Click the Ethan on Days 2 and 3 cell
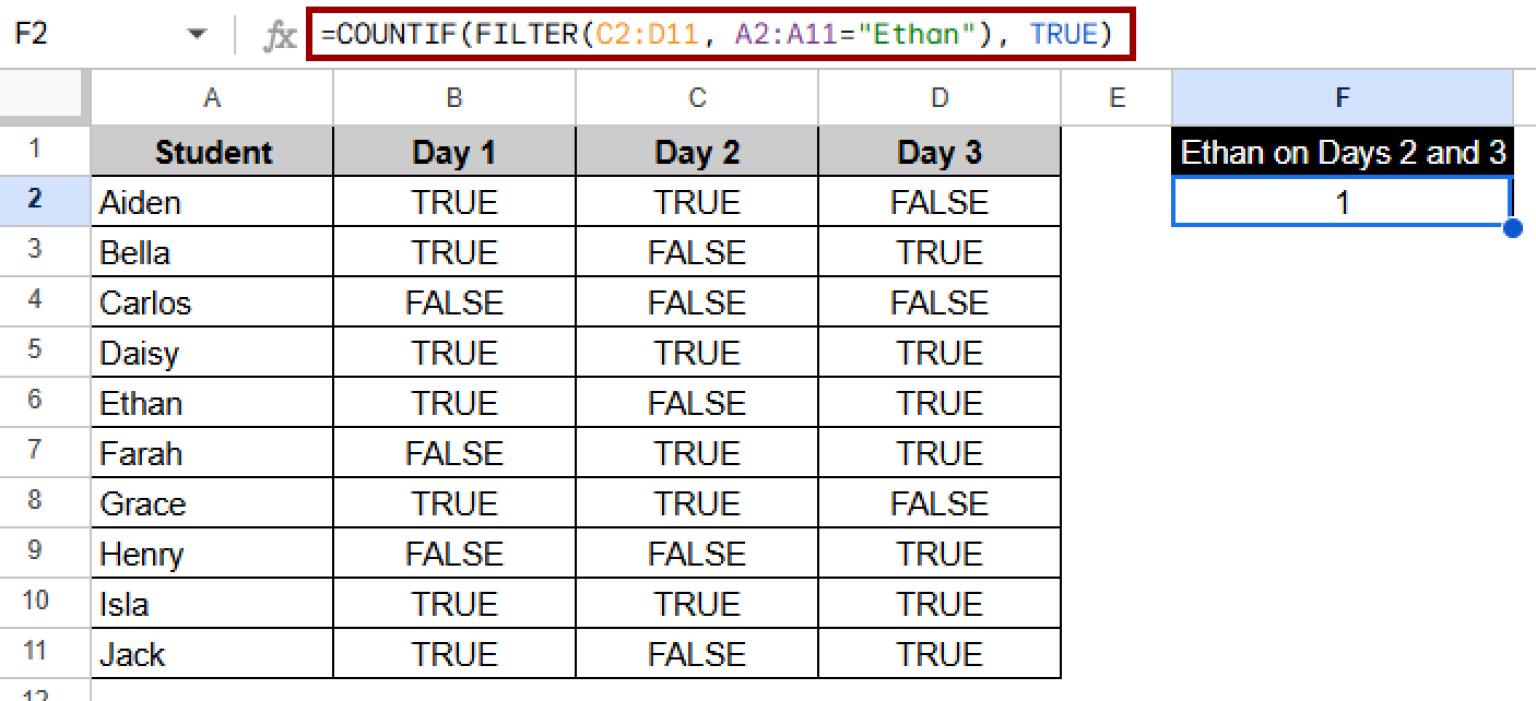Viewport: 1536px width, 701px height. (x=1342, y=152)
